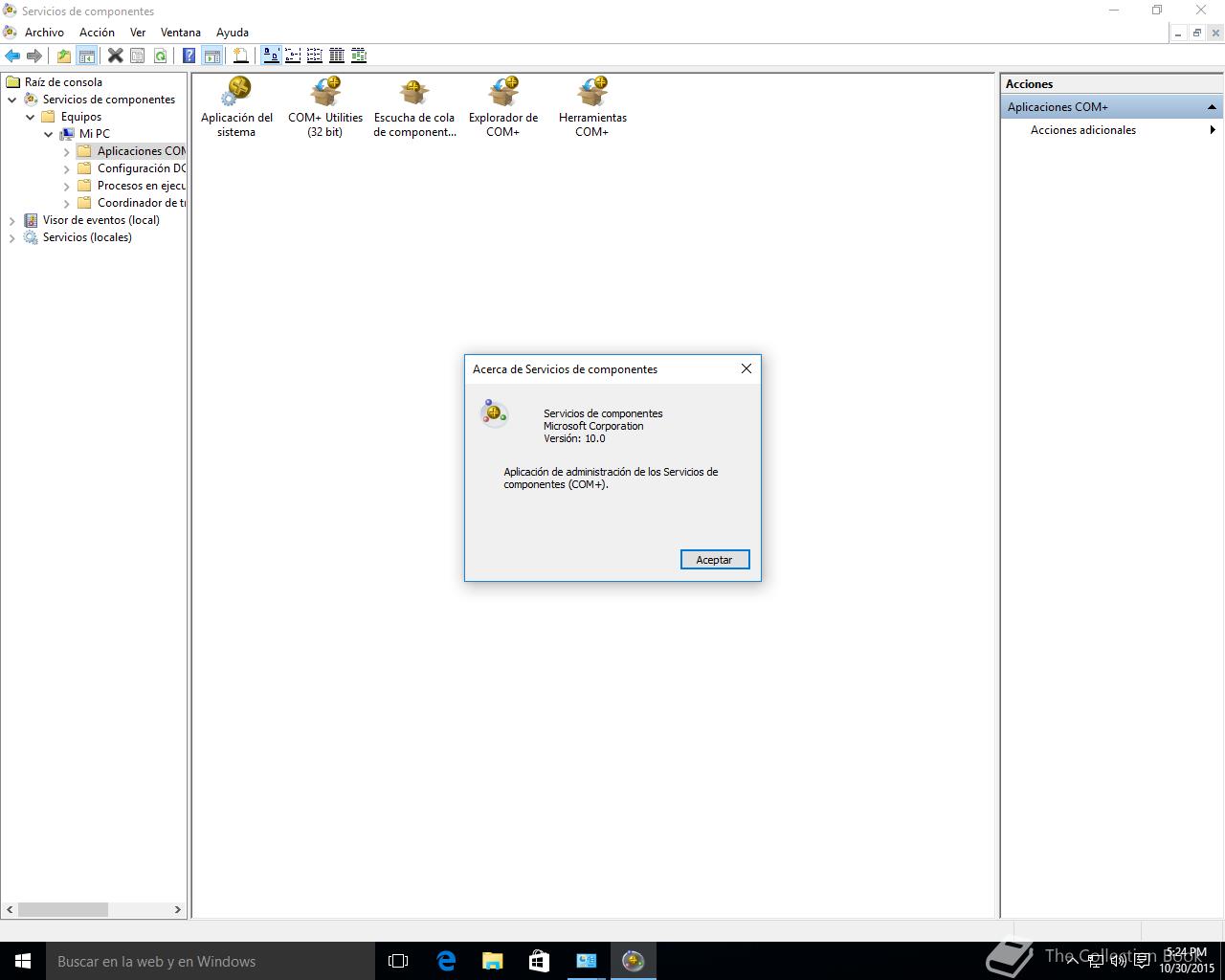This screenshot has width=1225, height=980.
Task: Click the Up one level folder icon
Action: 63,56
